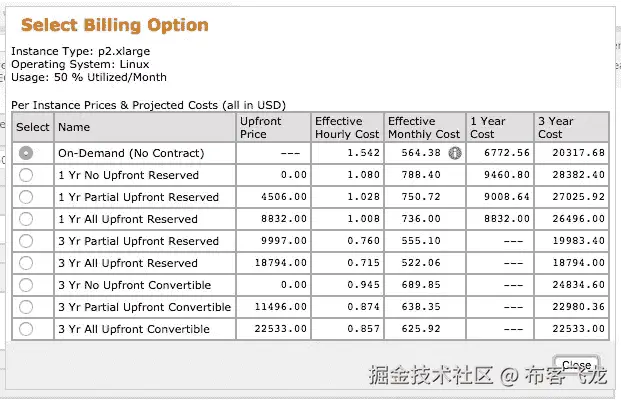This screenshot has width=621, height=400.
Task: Select 1 Yr No Upfront Reserved option
Action: click(x=26, y=175)
